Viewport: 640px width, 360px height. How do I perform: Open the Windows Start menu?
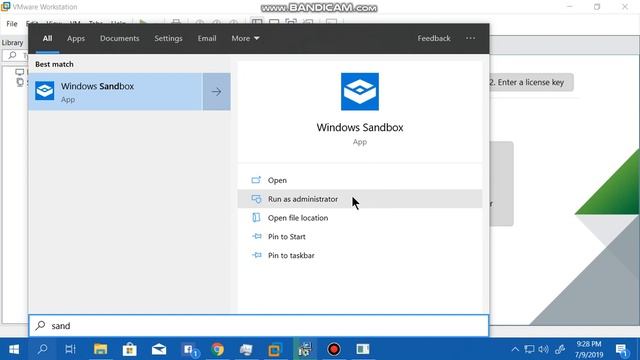click(14, 349)
